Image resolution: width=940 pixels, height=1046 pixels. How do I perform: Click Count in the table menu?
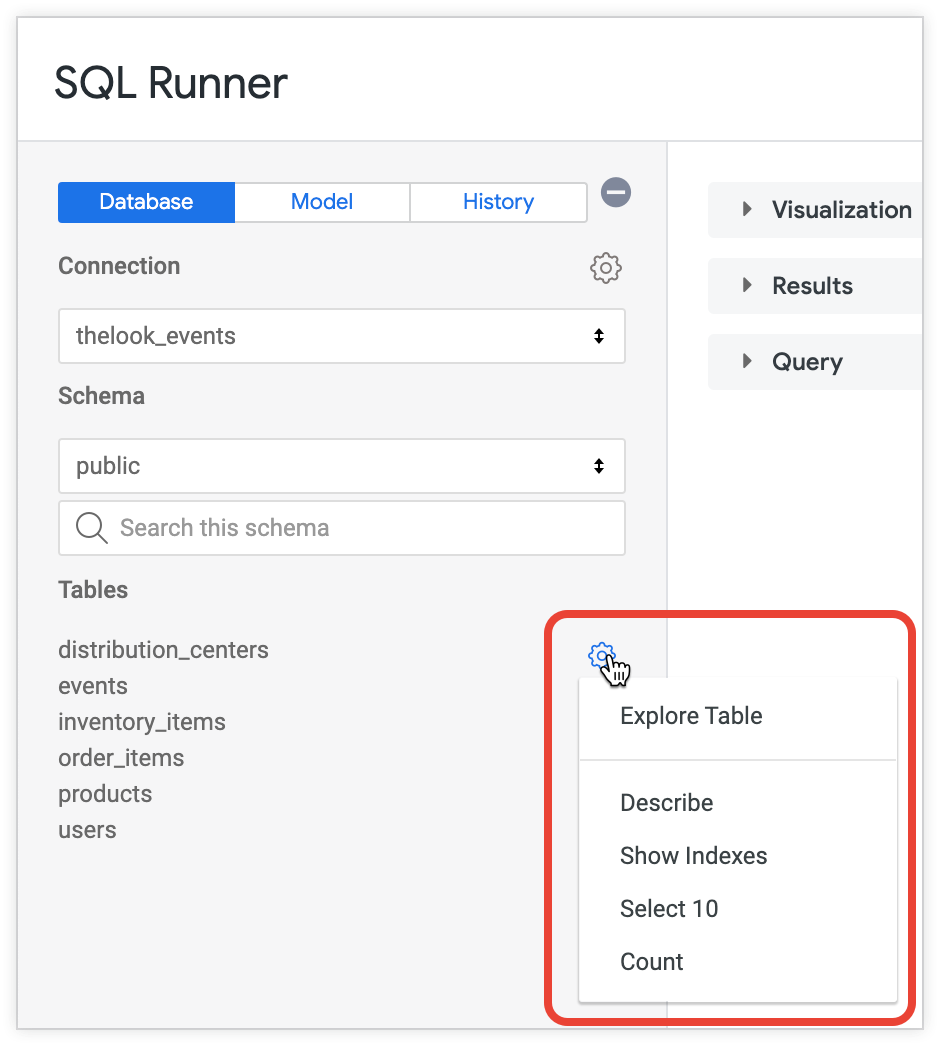click(x=652, y=962)
